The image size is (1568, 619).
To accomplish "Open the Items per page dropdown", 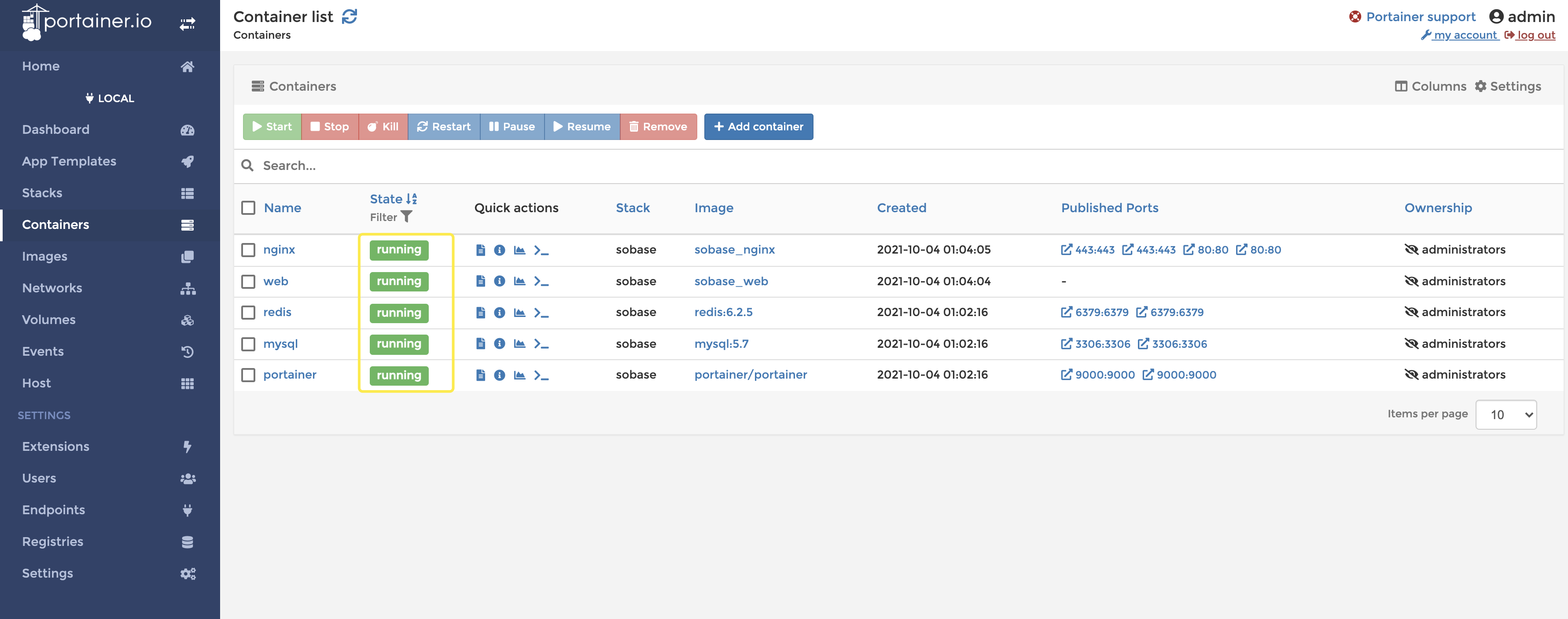I will pyautogui.click(x=1505, y=414).
